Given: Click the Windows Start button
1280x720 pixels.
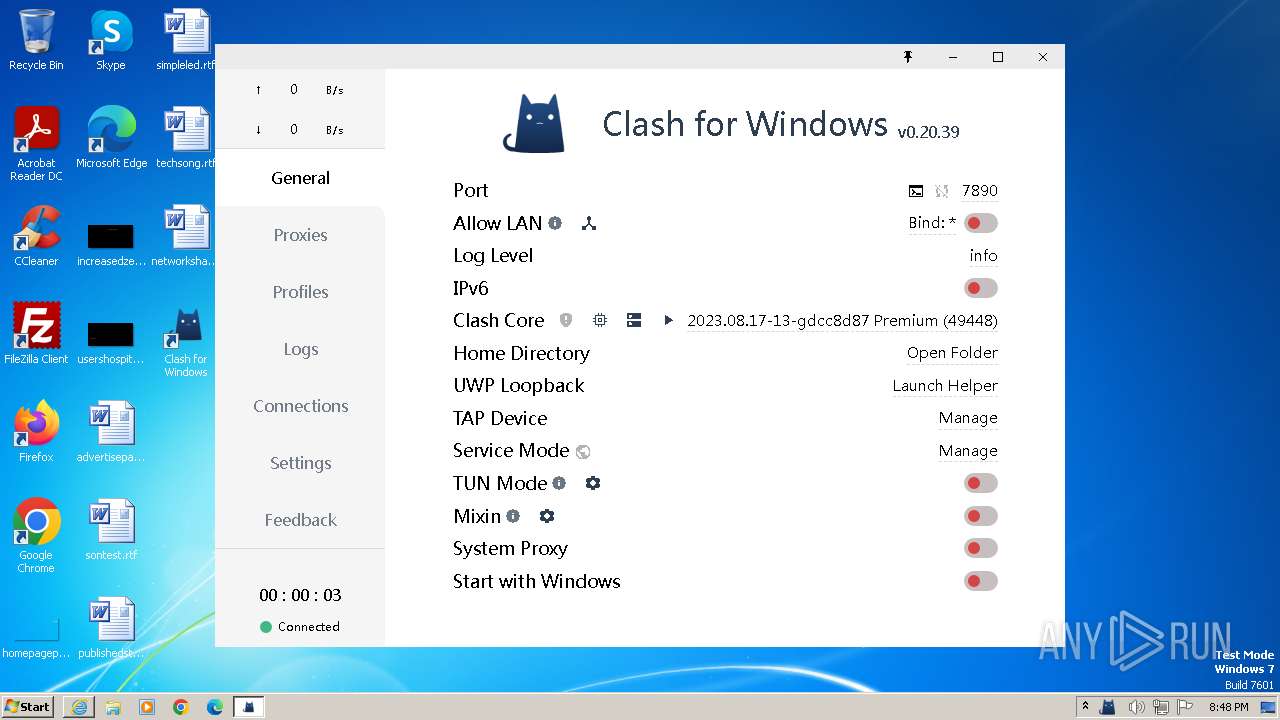Looking at the screenshot, I should click(28, 707).
